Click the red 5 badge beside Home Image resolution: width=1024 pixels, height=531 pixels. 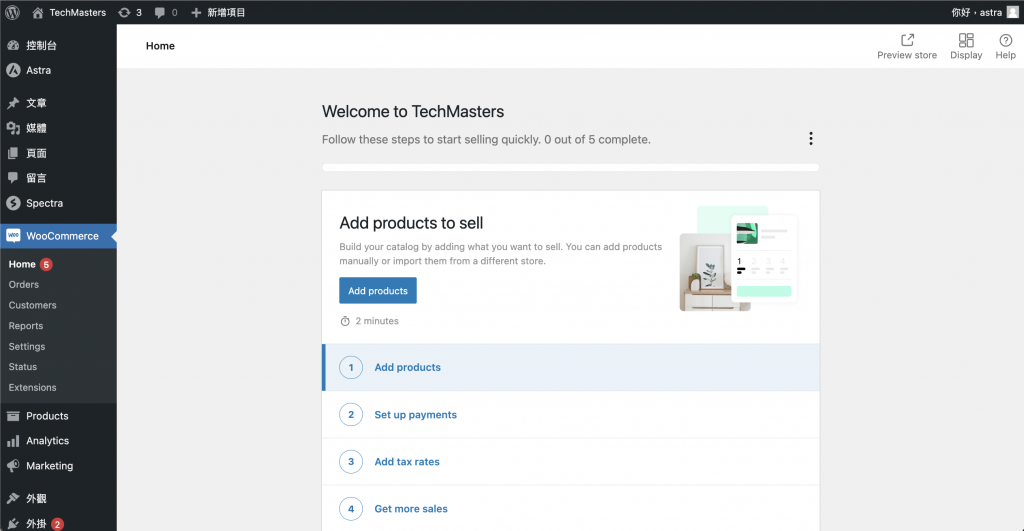click(46, 265)
